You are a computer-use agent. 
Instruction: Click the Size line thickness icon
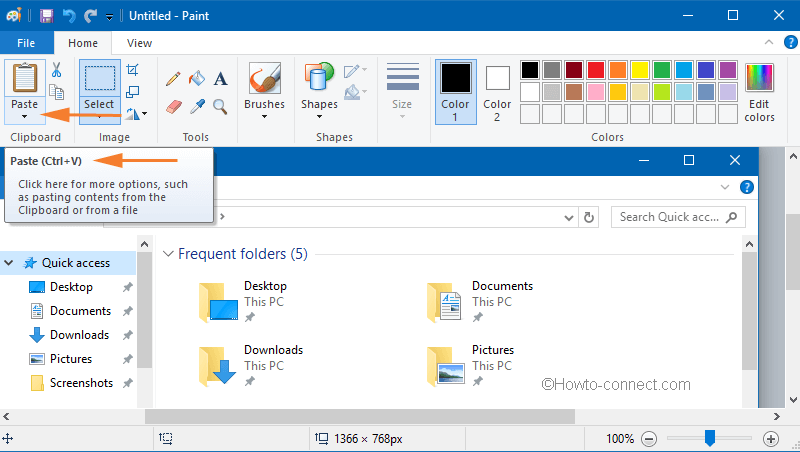(x=403, y=77)
